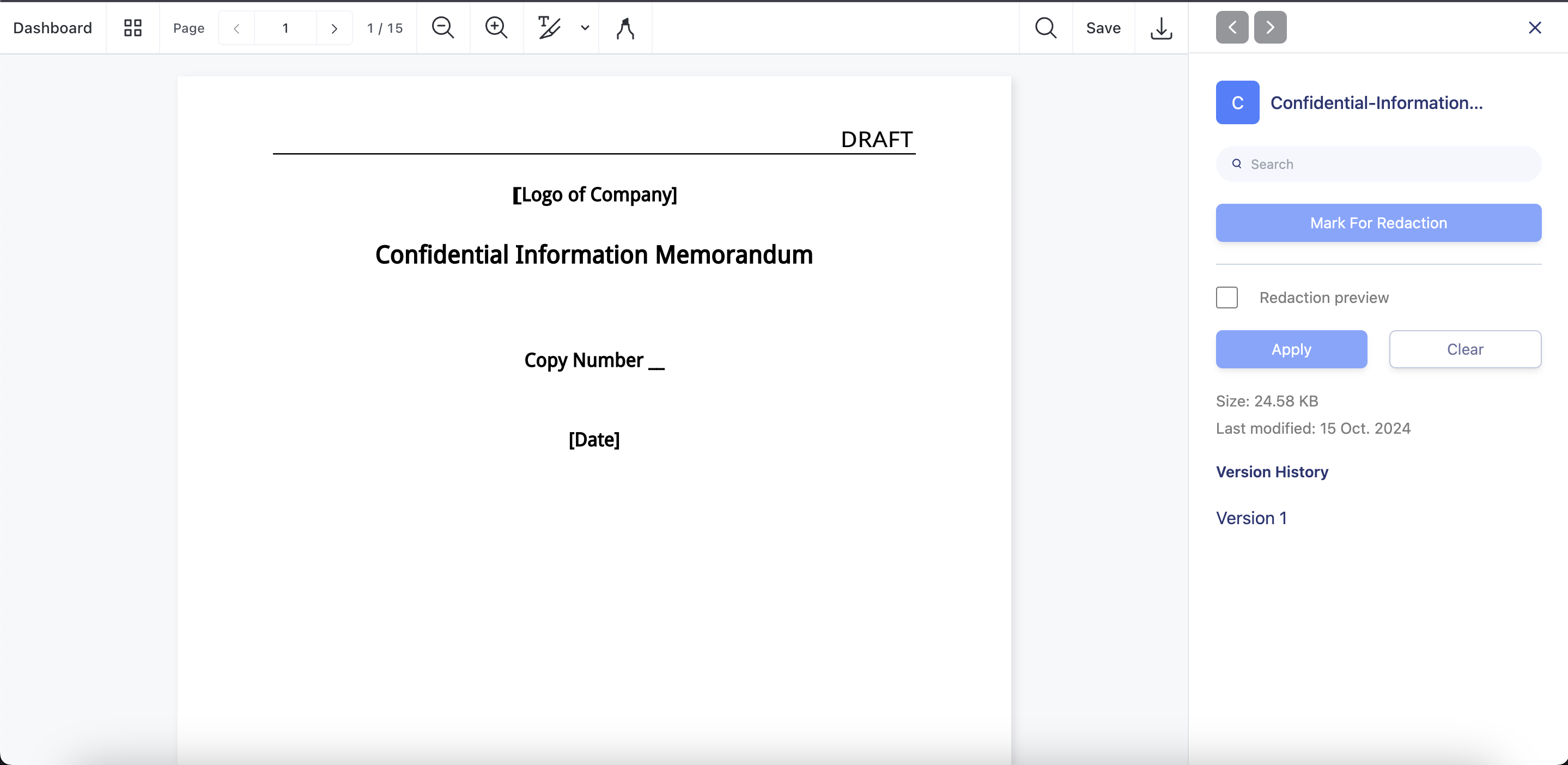1568x765 pixels.
Task: Click the Confidential-Information file name
Action: pyautogui.click(x=1376, y=103)
